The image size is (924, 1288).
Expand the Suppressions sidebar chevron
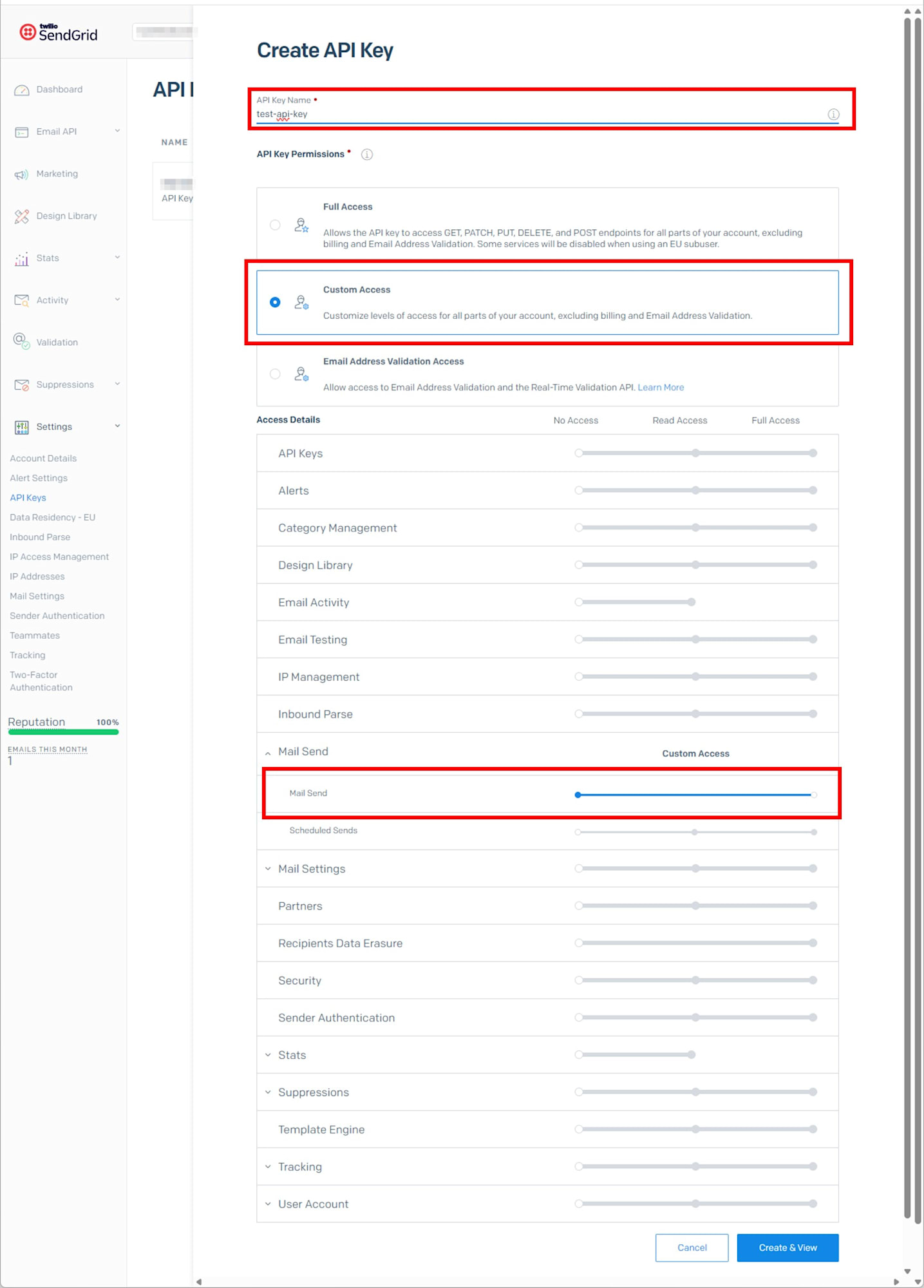pos(117,384)
